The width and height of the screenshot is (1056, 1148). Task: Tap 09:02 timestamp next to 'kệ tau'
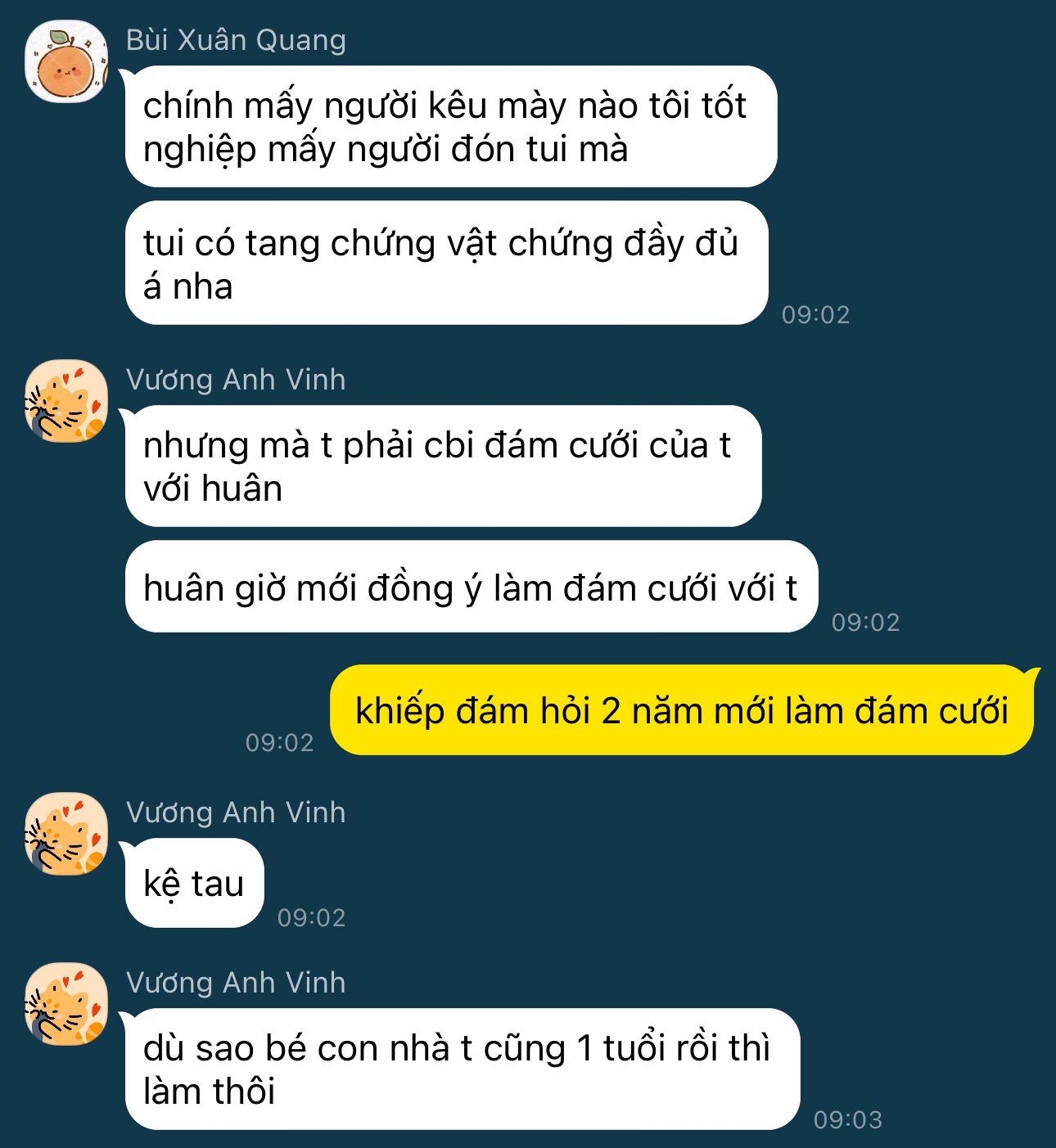(312, 917)
